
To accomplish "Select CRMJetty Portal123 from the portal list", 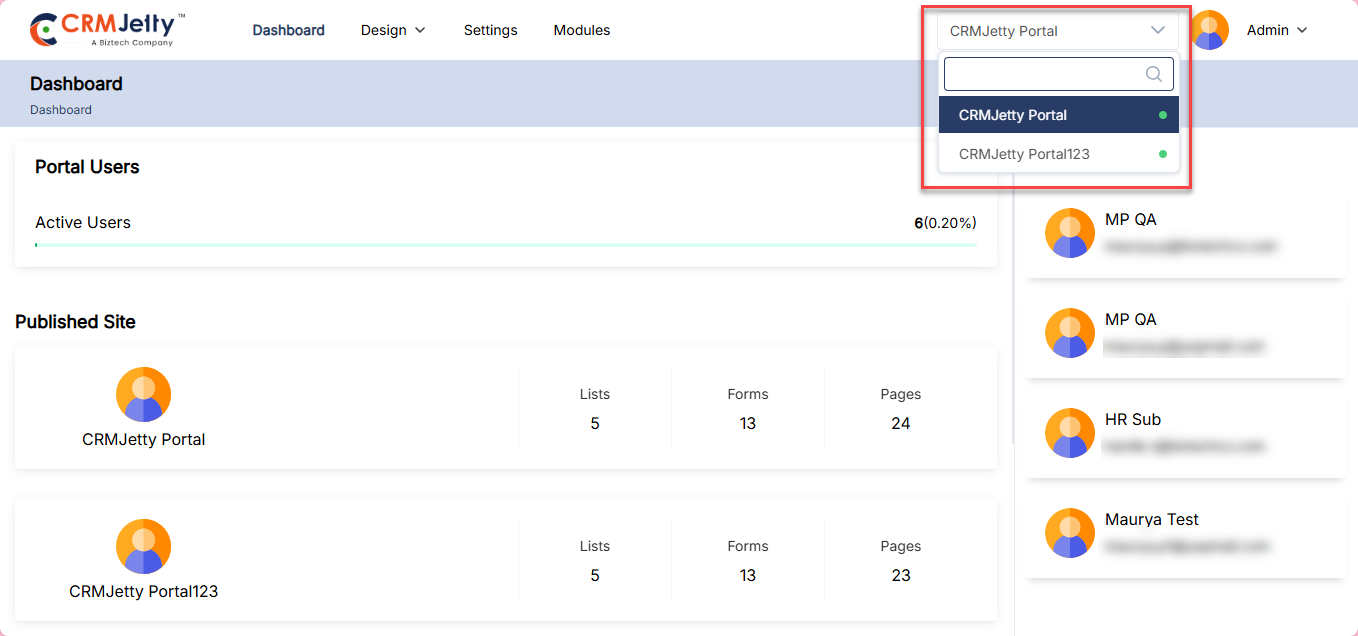I will point(1024,154).
